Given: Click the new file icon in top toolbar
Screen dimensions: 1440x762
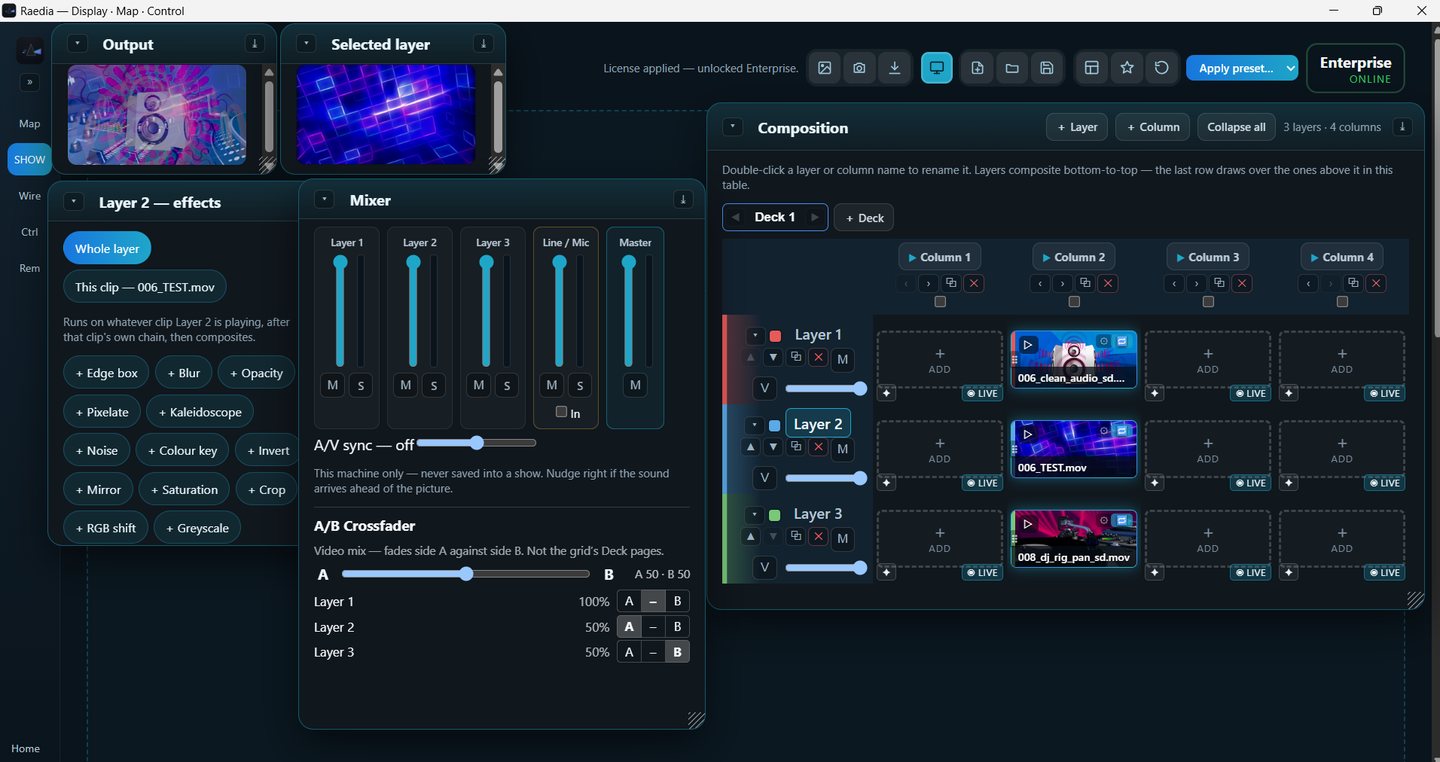Looking at the screenshot, I should tap(978, 68).
